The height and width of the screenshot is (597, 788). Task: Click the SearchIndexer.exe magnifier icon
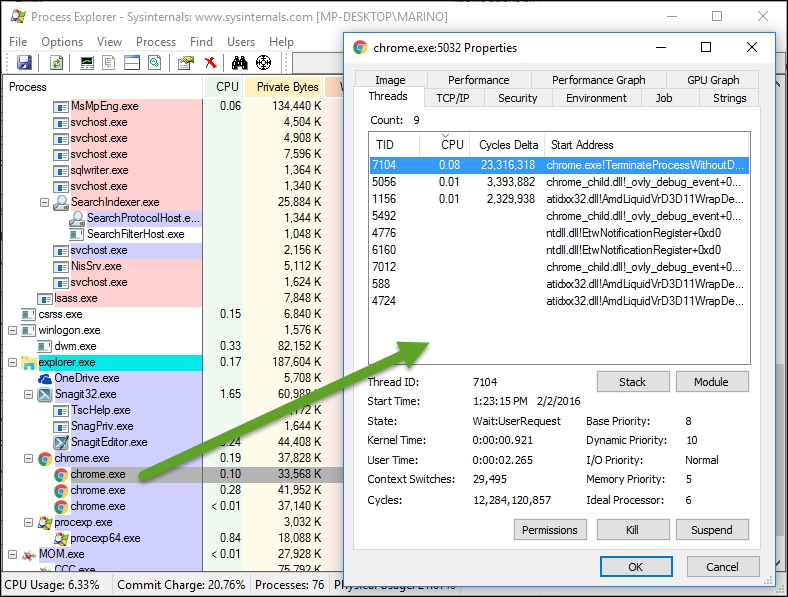click(61, 202)
